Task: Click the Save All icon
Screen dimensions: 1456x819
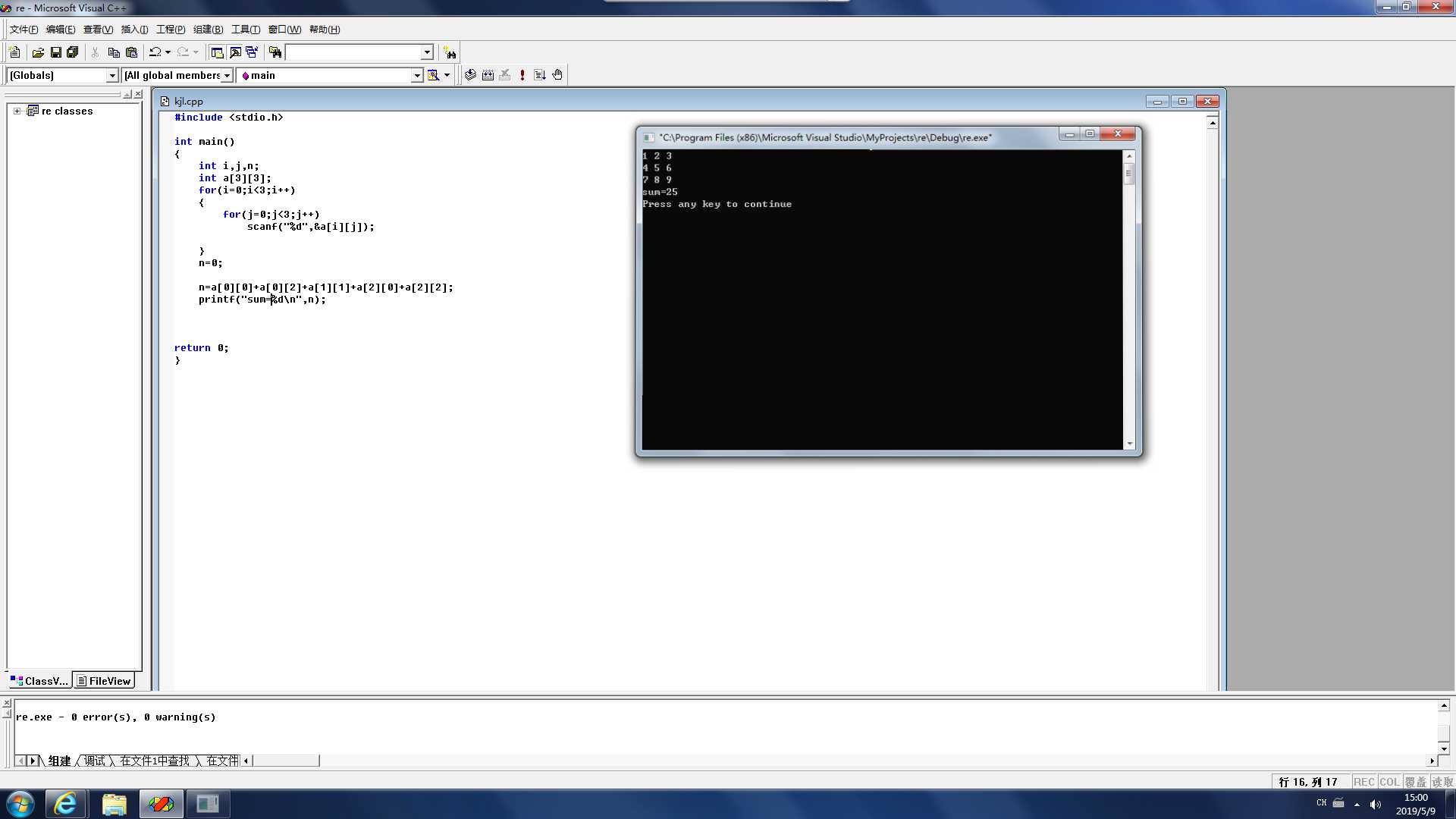Action: pos(73,52)
